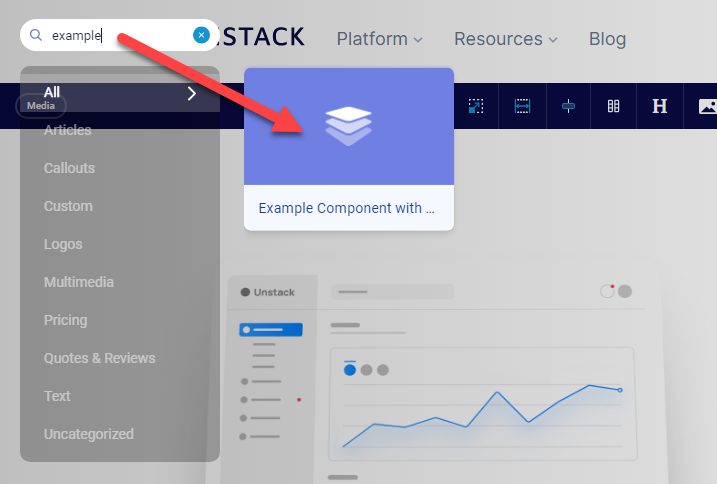The image size is (717, 484).
Task: Click the resize section toolbar icon
Action: pos(475,106)
